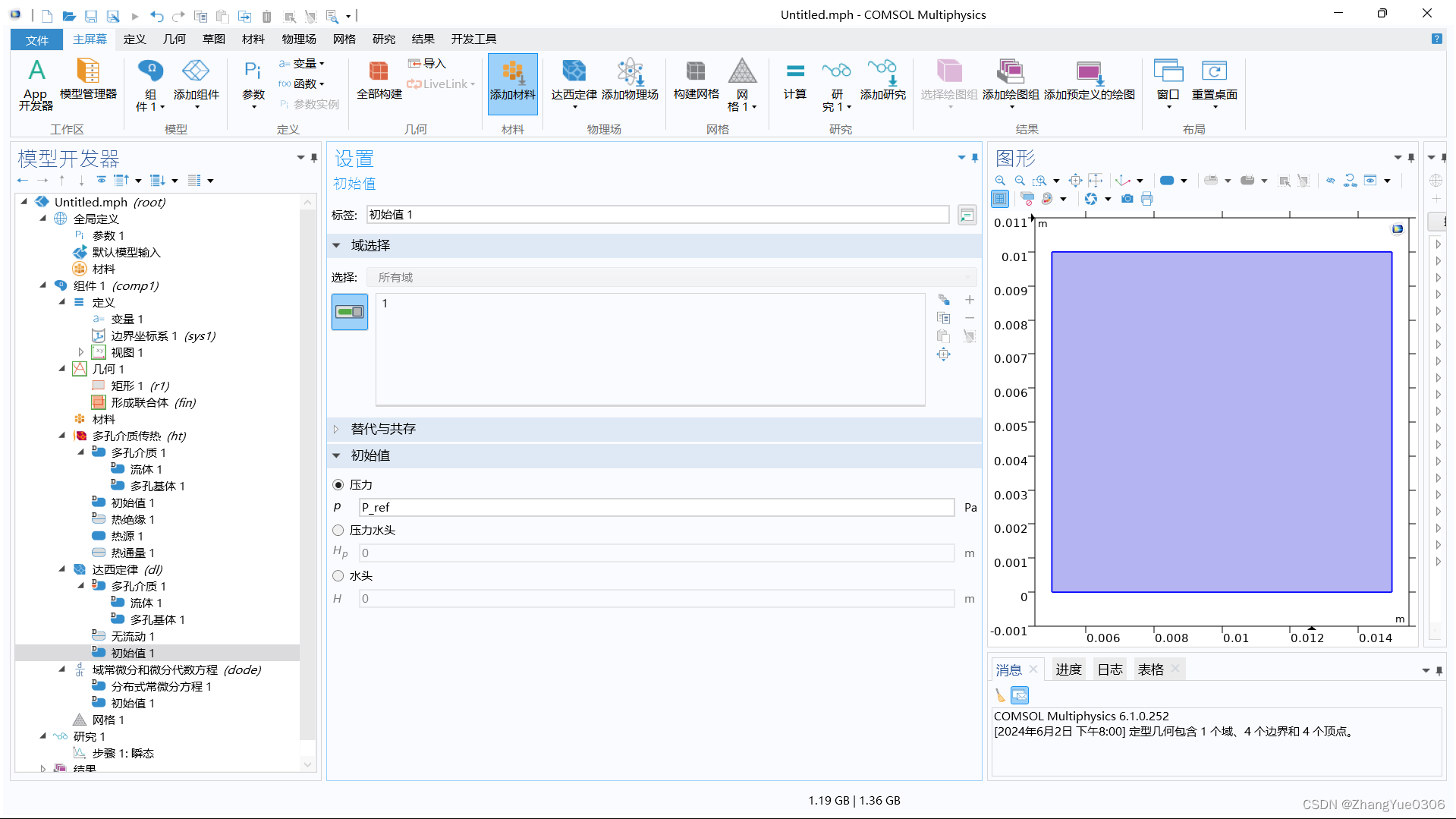Collapse the 域选择 section
The width and height of the screenshot is (1456, 819).
tap(336, 246)
